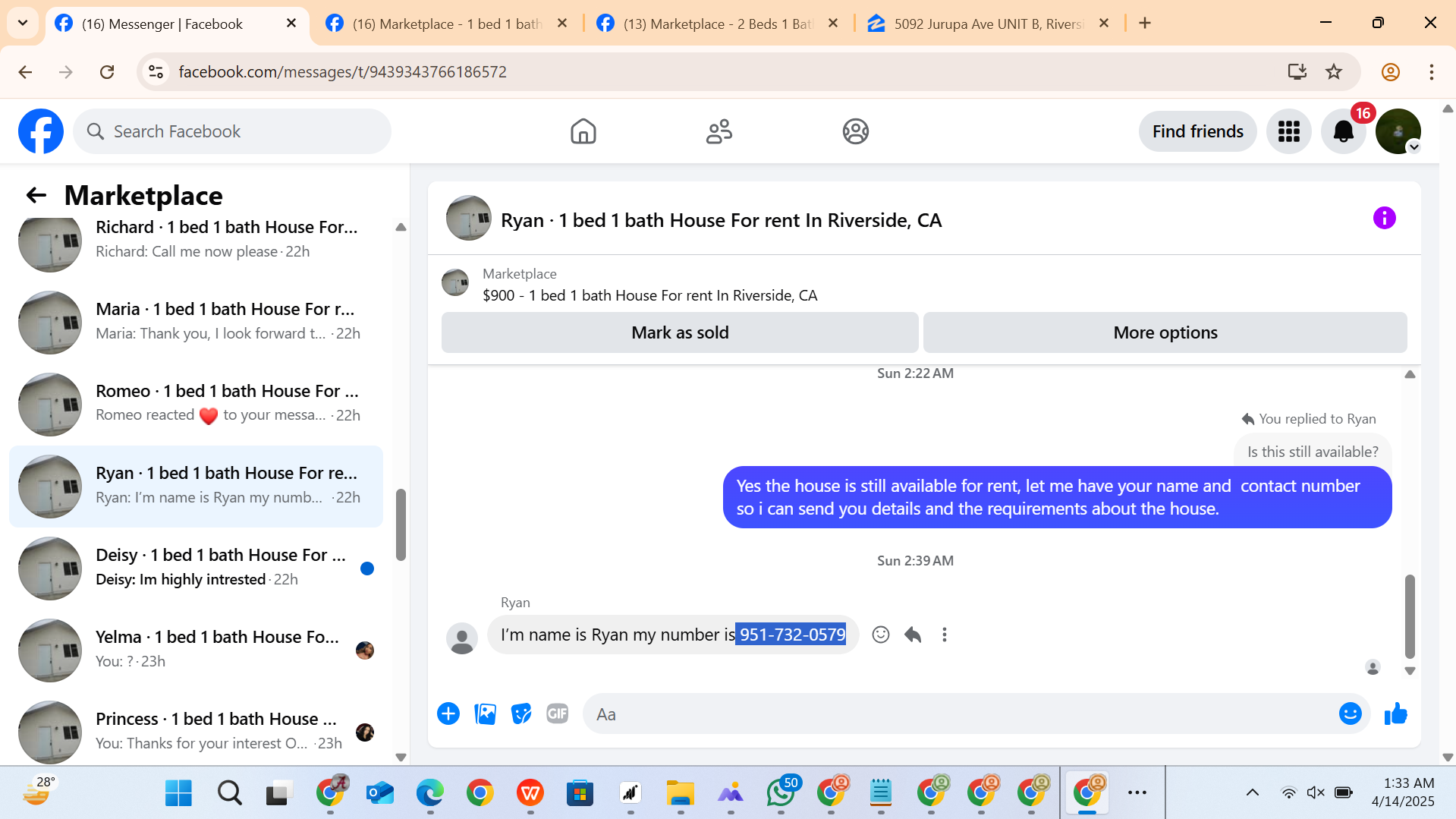Show hidden system tray icons
The width and height of the screenshot is (1456, 819).
[1252, 793]
